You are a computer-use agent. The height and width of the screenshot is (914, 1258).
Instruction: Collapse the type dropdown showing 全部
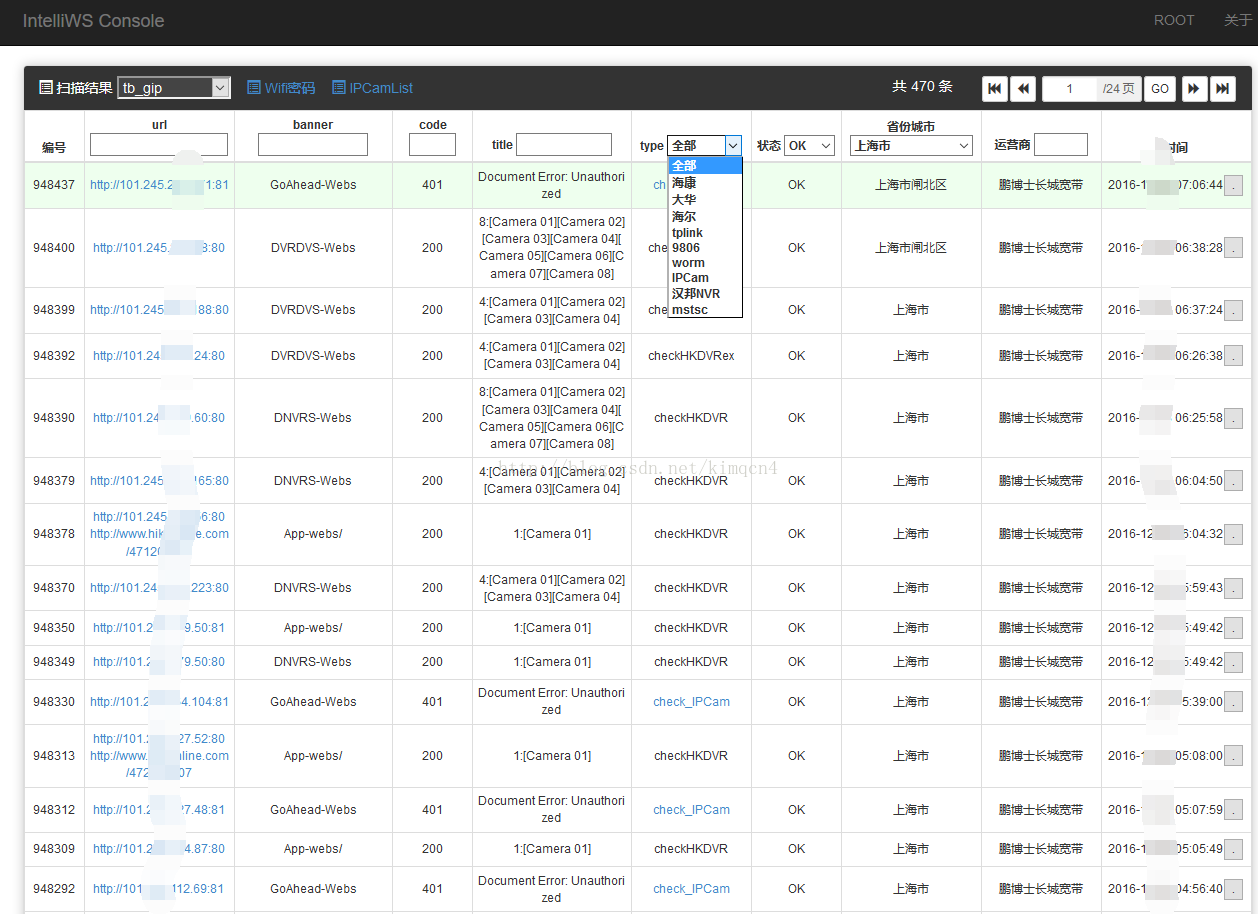(x=705, y=145)
